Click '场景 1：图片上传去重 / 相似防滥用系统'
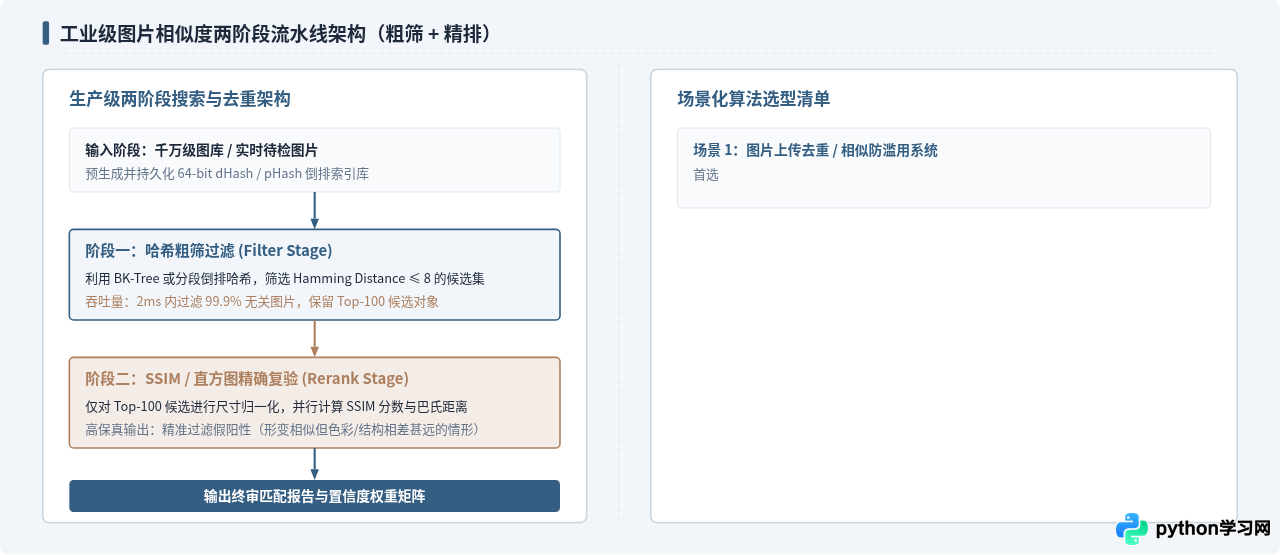This screenshot has height=555, width=1280. tap(816, 150)
